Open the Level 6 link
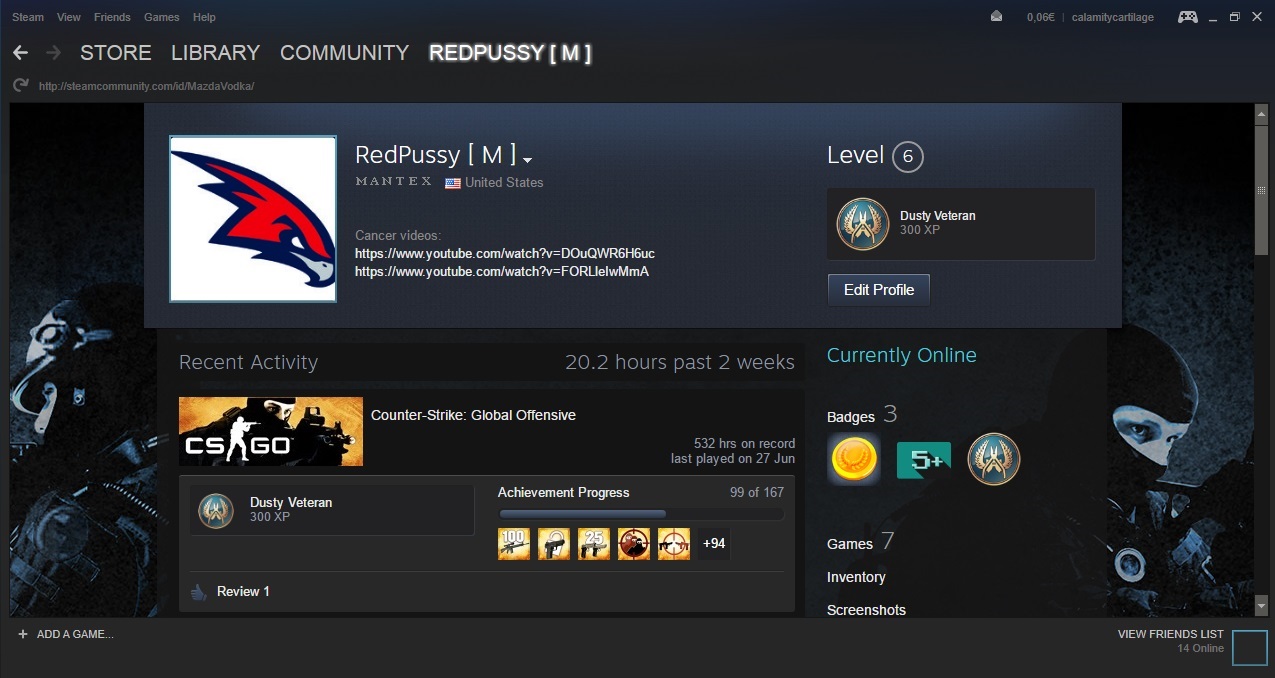1275x678 pixels. point(875,156)
